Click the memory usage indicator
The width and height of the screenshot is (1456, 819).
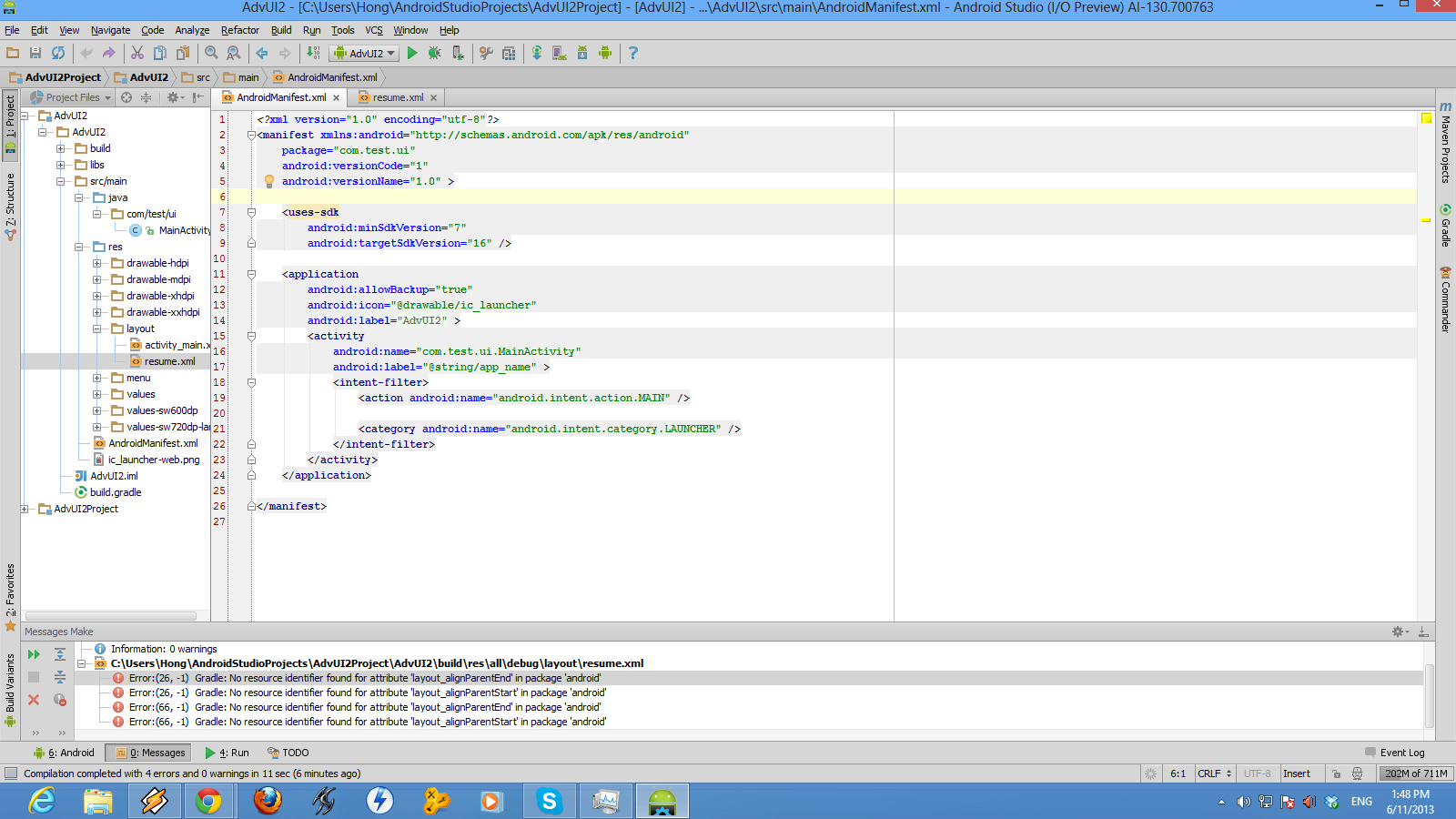[1416, 773]
